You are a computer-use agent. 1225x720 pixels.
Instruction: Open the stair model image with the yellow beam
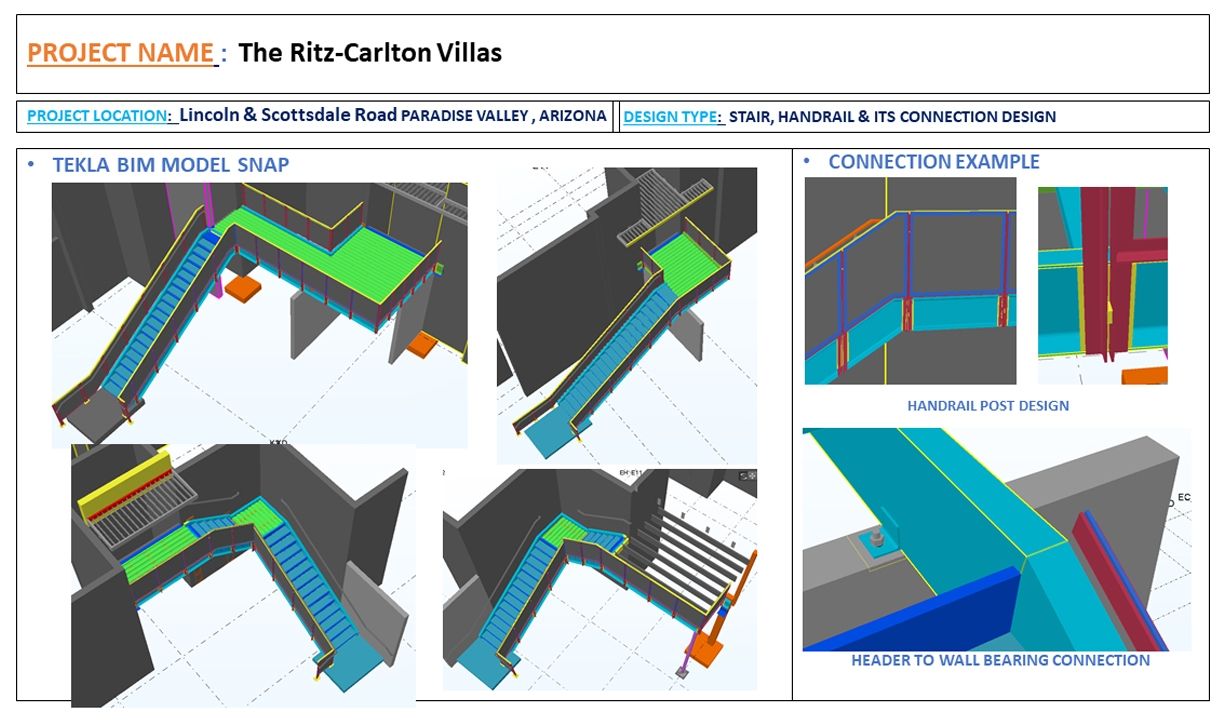tap(243, 576)
